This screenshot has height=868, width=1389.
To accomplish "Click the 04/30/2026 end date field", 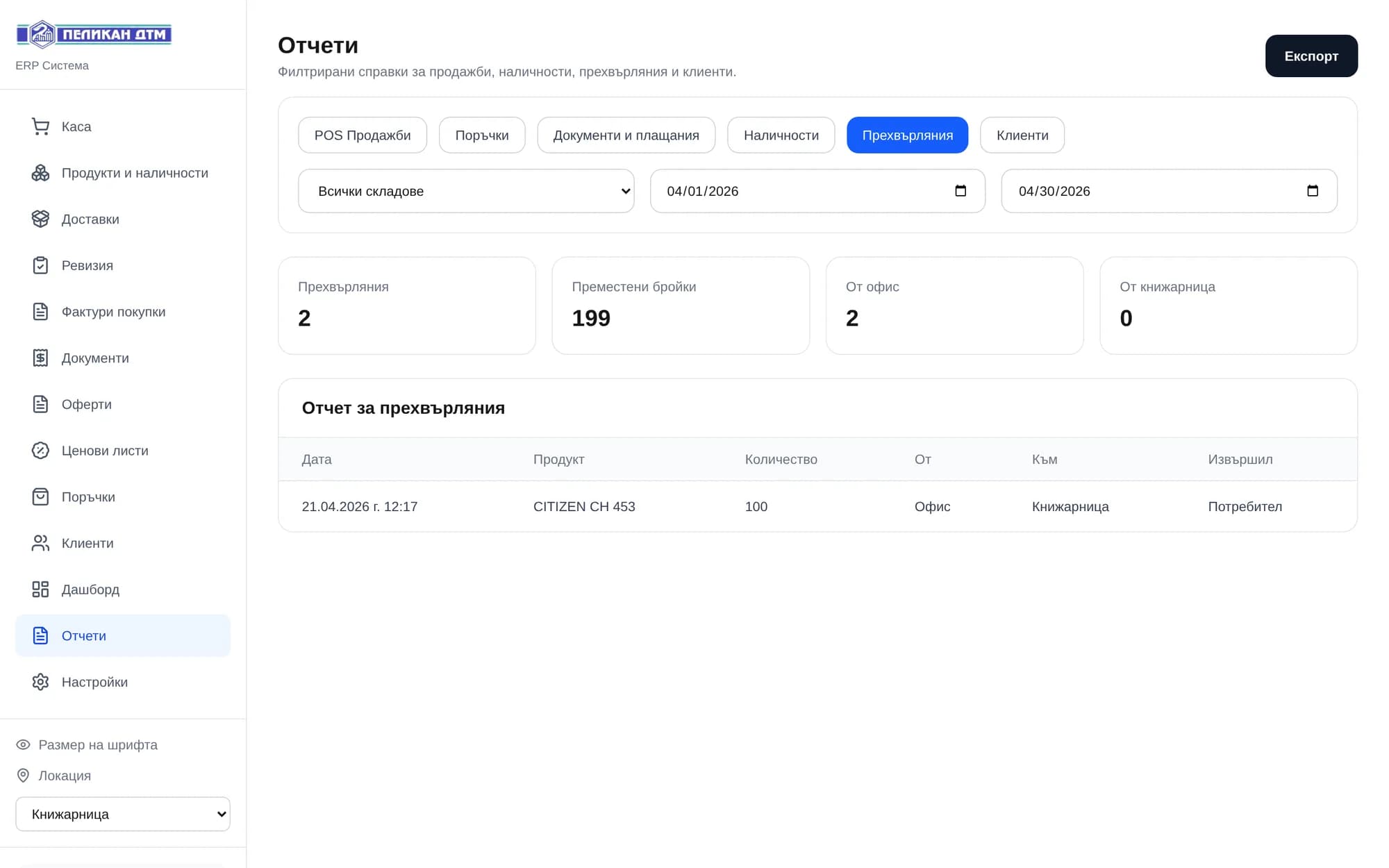I will 1169,191.
